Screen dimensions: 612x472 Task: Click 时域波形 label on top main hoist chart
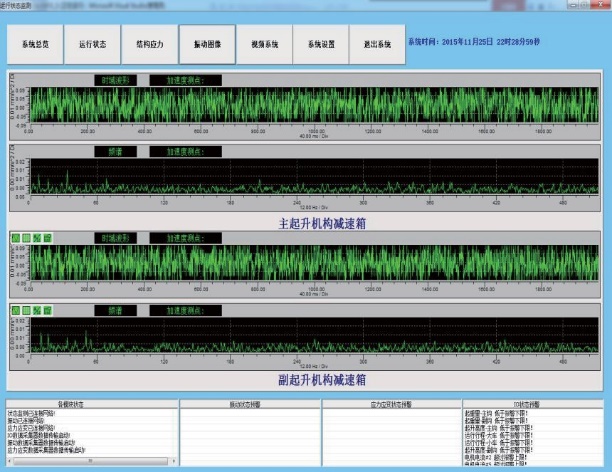(118, 80)
